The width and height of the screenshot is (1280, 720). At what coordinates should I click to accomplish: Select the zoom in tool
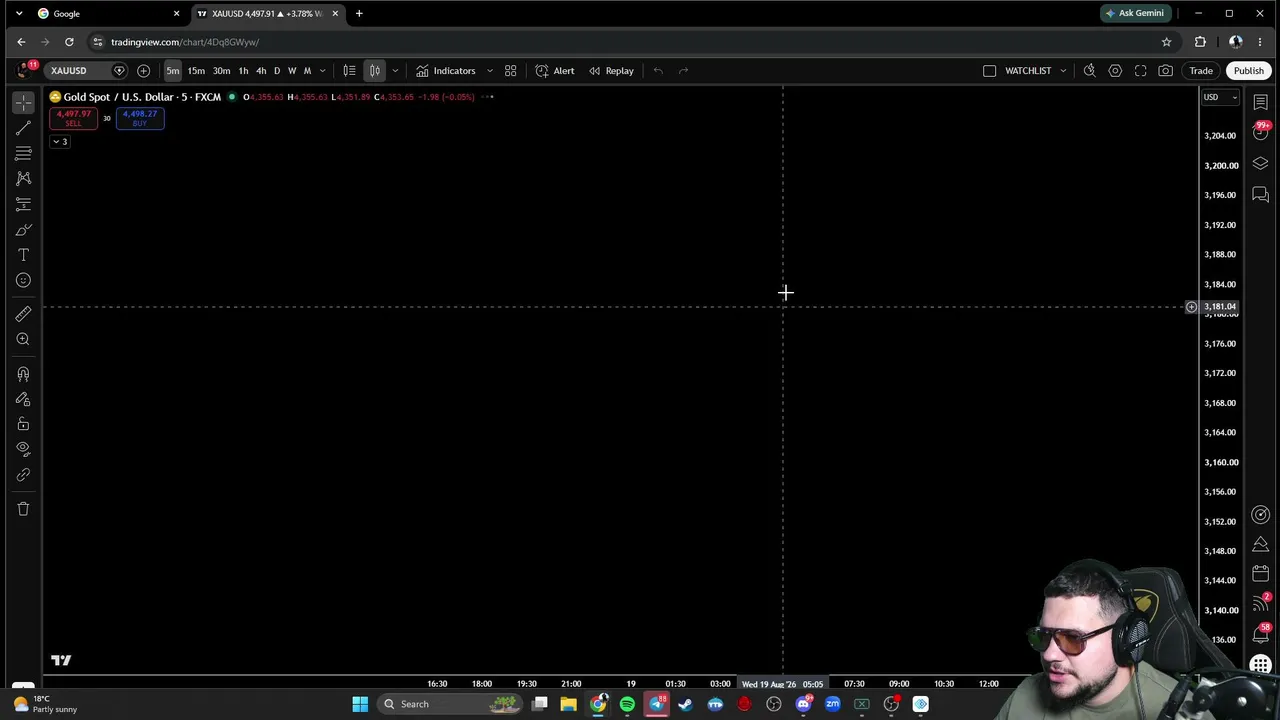tap(23, 339)
